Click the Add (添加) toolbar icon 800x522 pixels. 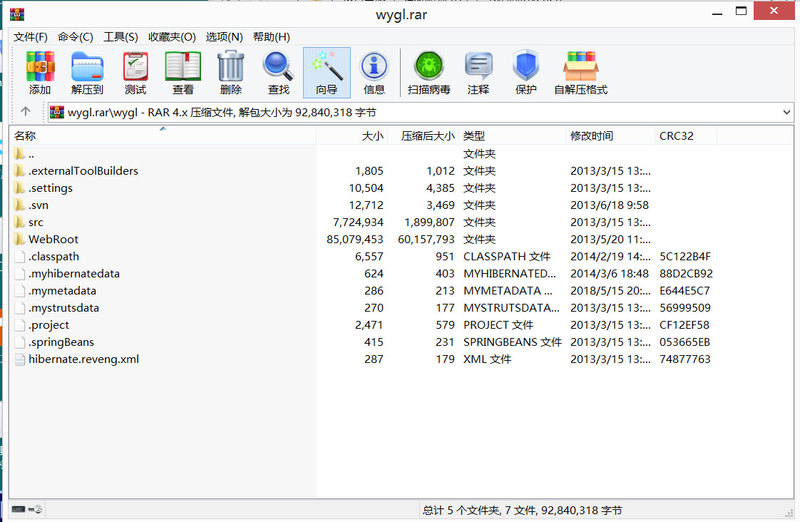coord(40,72)
